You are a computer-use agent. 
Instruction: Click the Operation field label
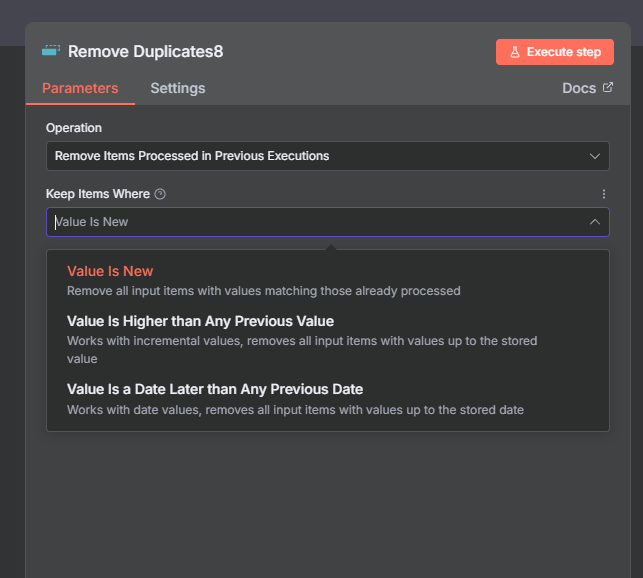tap(74, 128)
